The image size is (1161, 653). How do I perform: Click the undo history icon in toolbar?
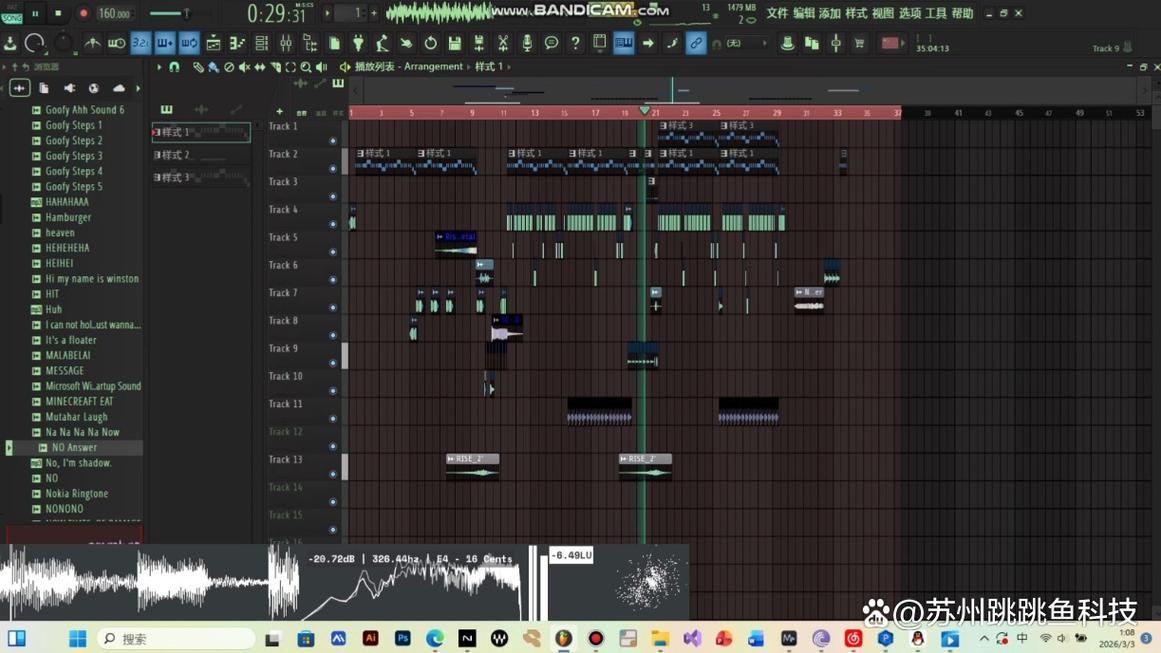pos(431,44)
